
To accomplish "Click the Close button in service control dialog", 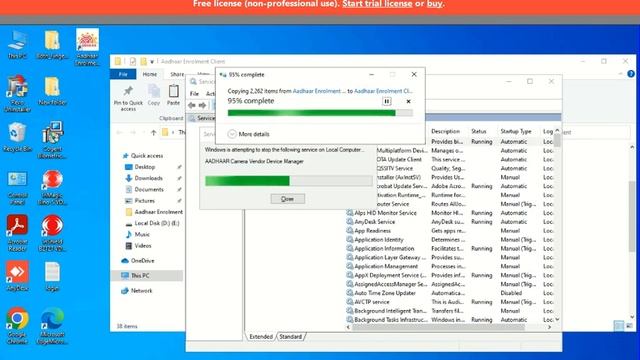I will tap(287, 199).
